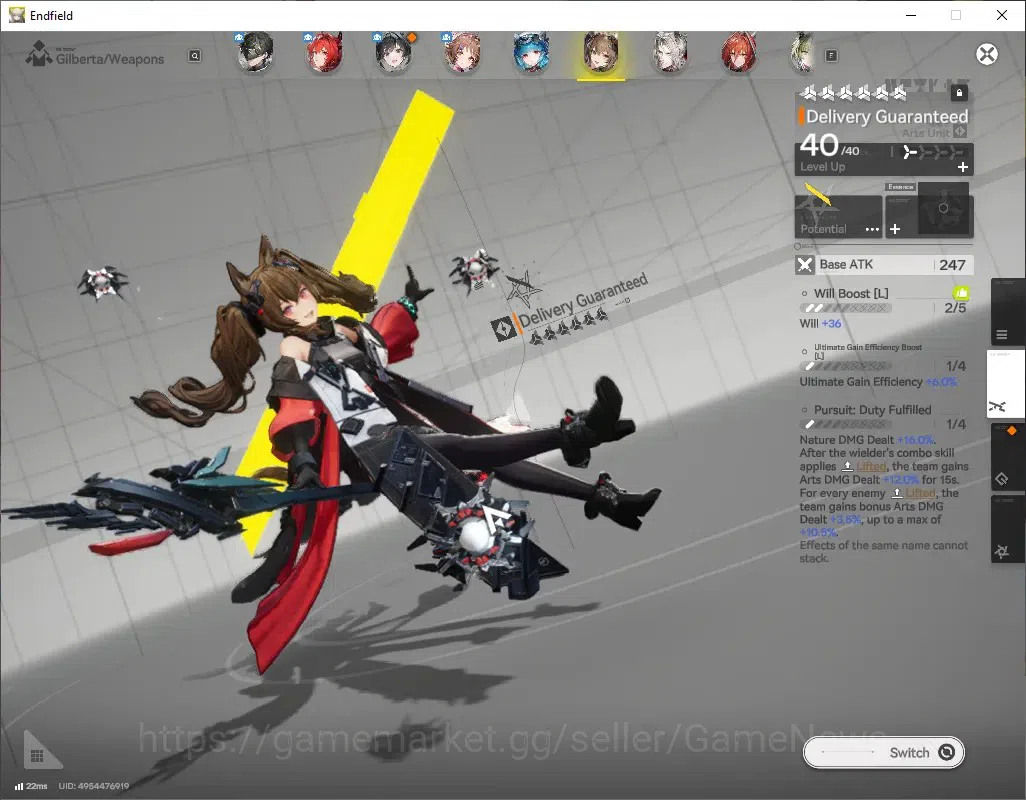Click the Switch weapon button

click(883, 752)
